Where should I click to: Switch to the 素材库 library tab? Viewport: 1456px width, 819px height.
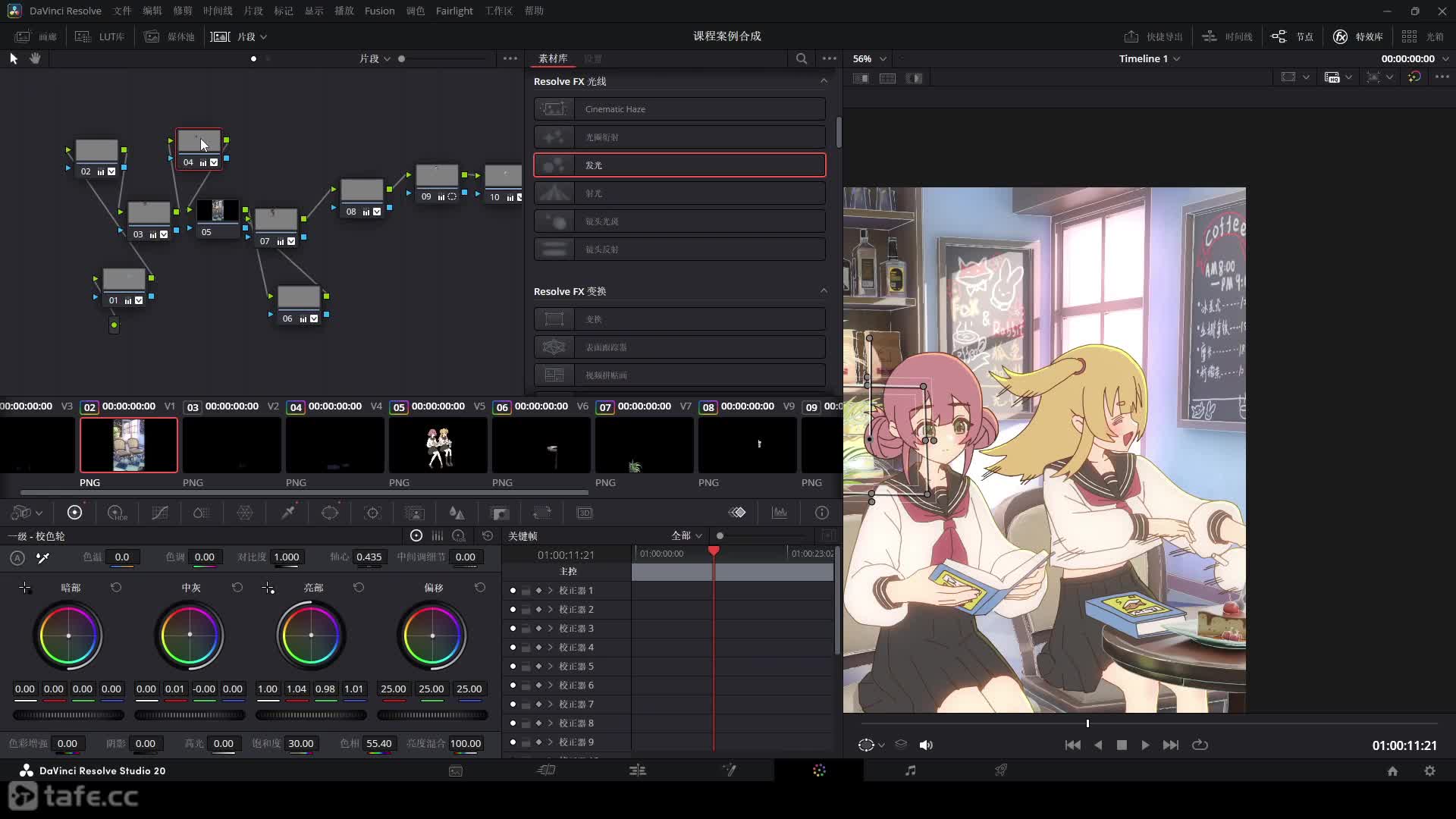point(553,58)
